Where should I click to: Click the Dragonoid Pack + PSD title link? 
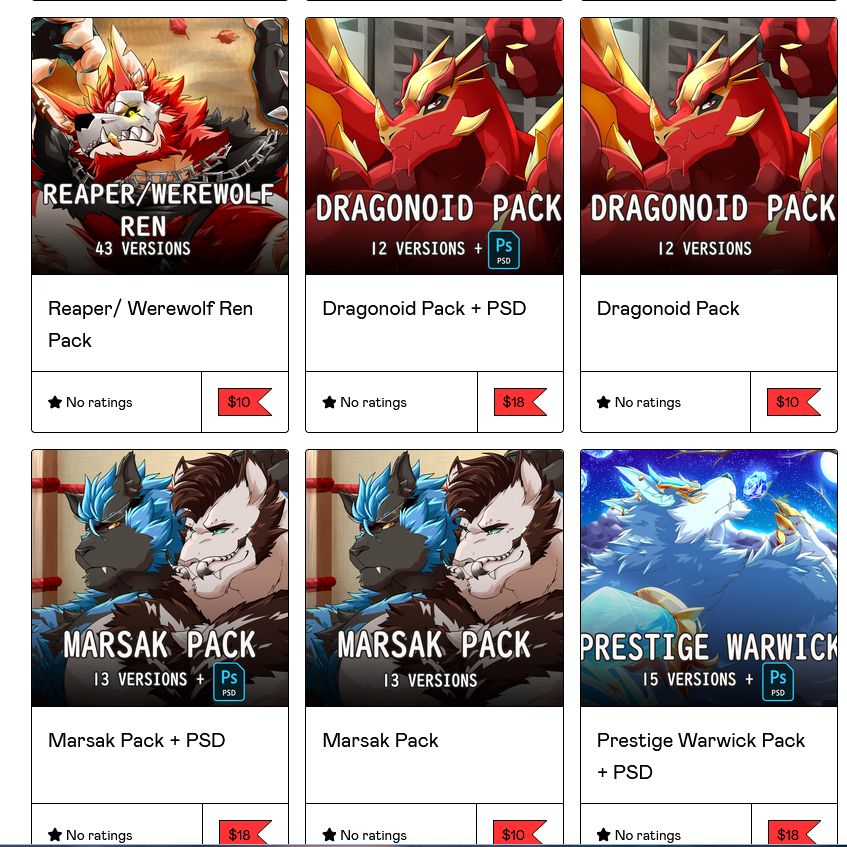click(x=424, y=308)
